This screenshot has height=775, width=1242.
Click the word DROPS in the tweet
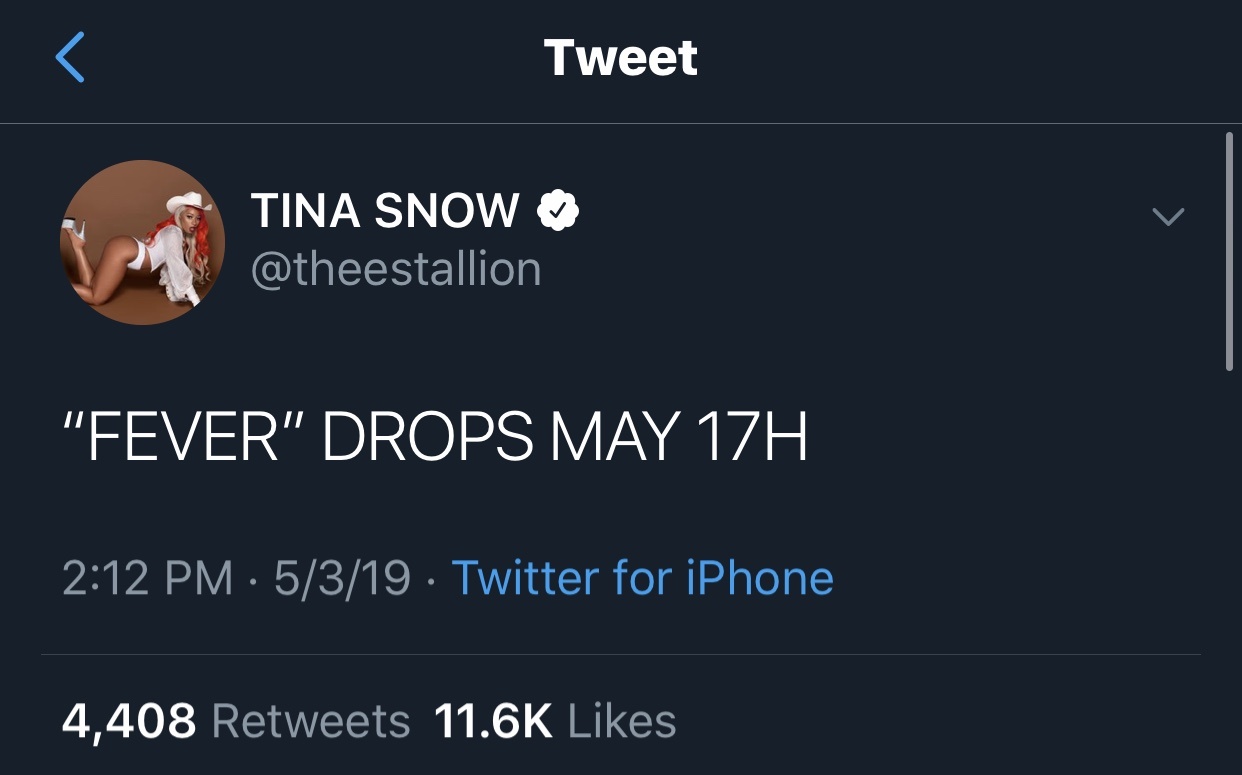click(427, 437)
